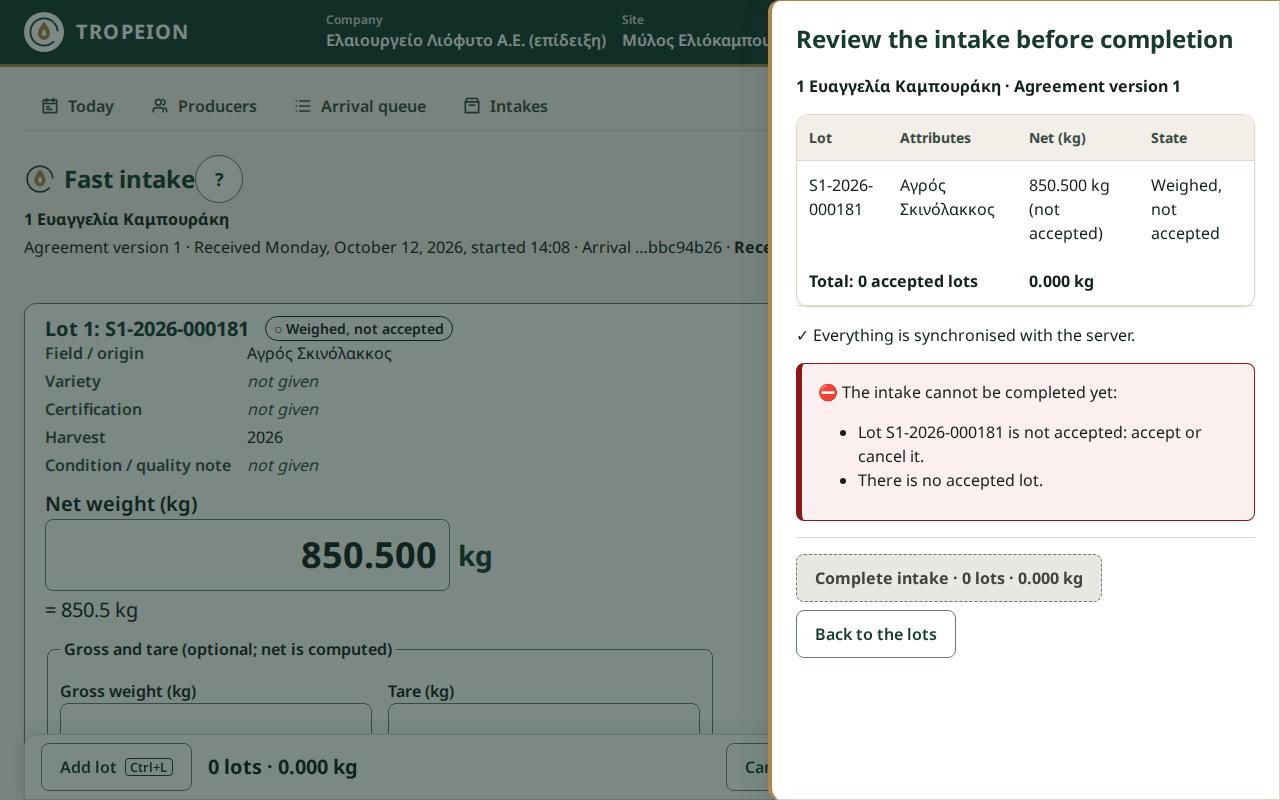Click the Today calendar icon

click(50, 106)
